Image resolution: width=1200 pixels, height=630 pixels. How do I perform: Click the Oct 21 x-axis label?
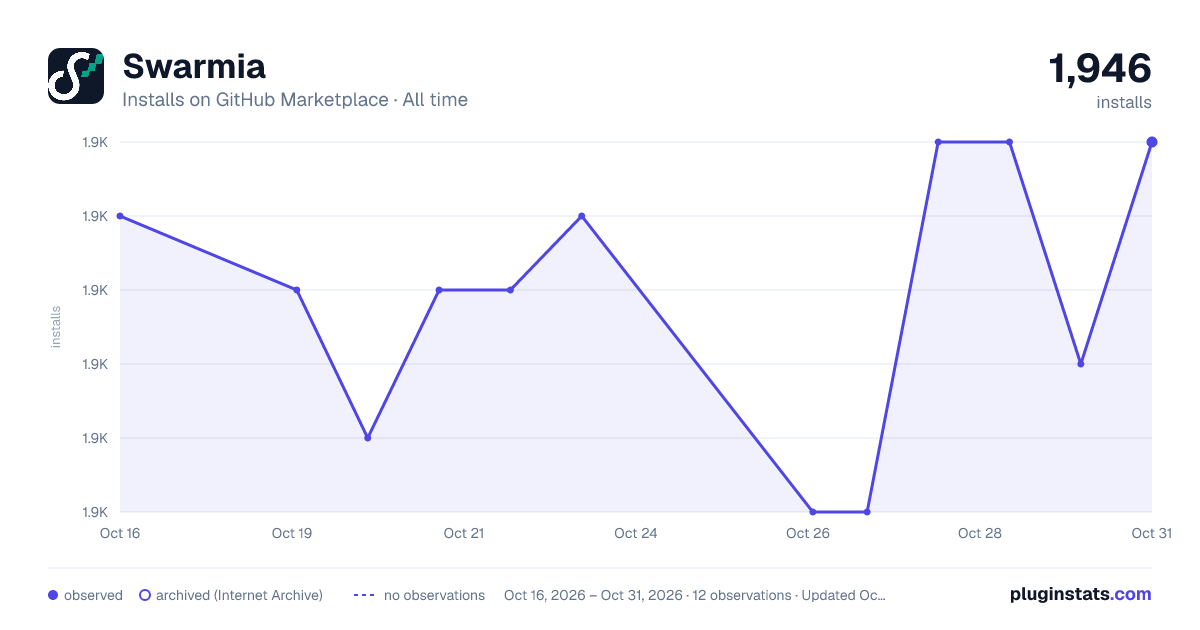(464, 533)
